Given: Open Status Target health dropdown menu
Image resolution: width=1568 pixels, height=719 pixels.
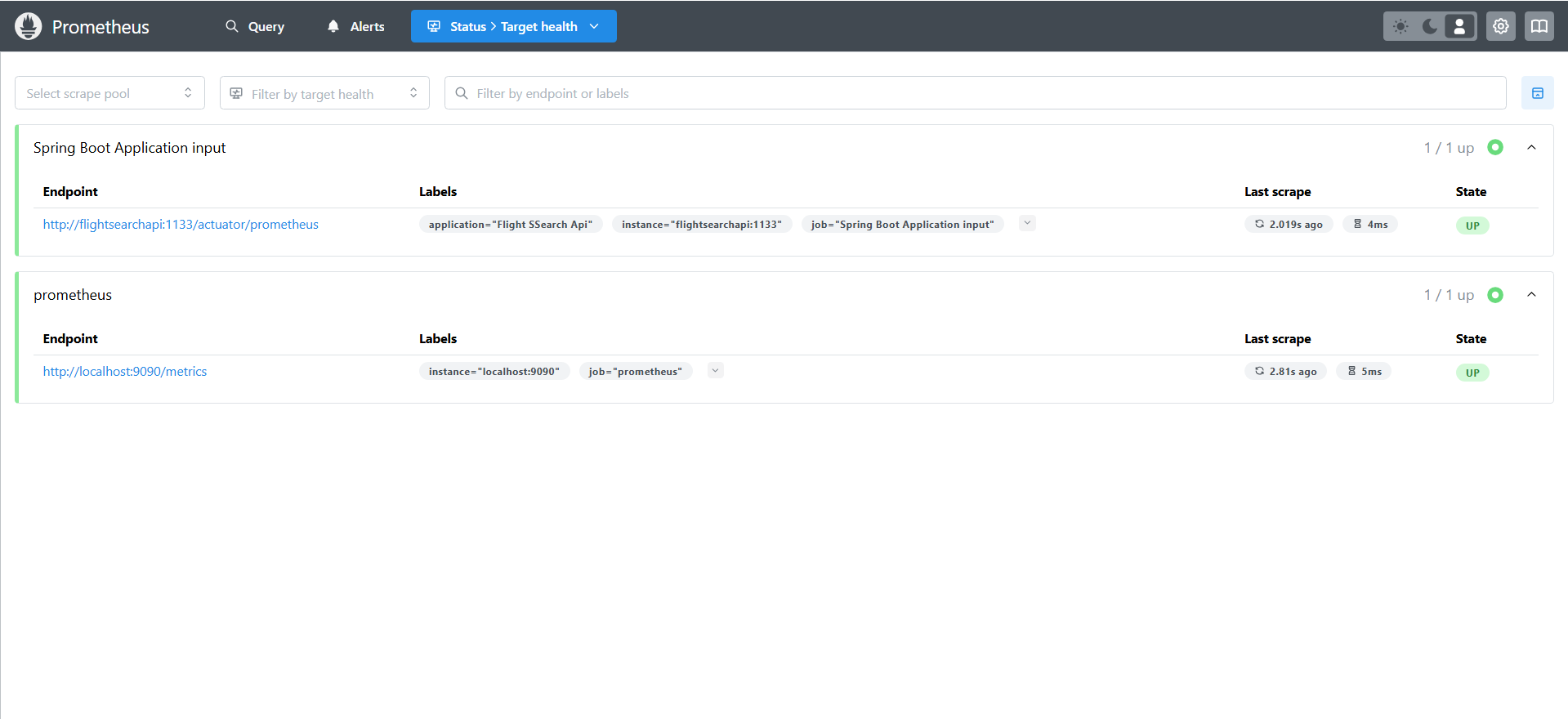Looking at the screenshot, I should [x=514, y=26].
